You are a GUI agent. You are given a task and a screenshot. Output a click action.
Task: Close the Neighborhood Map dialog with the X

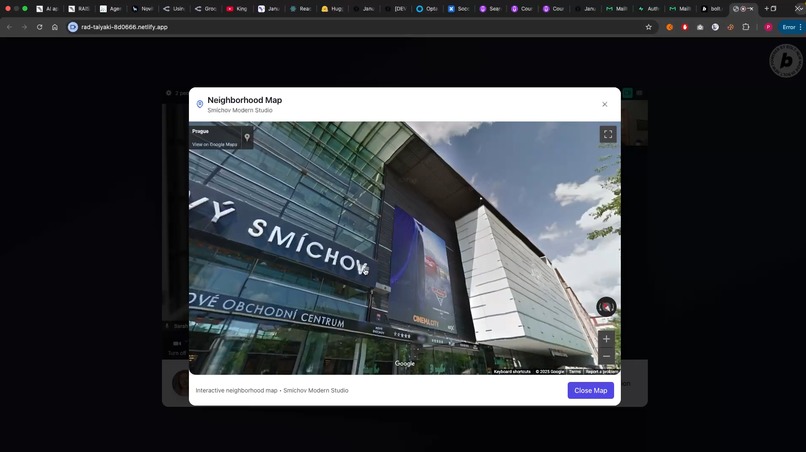point(604,104)
